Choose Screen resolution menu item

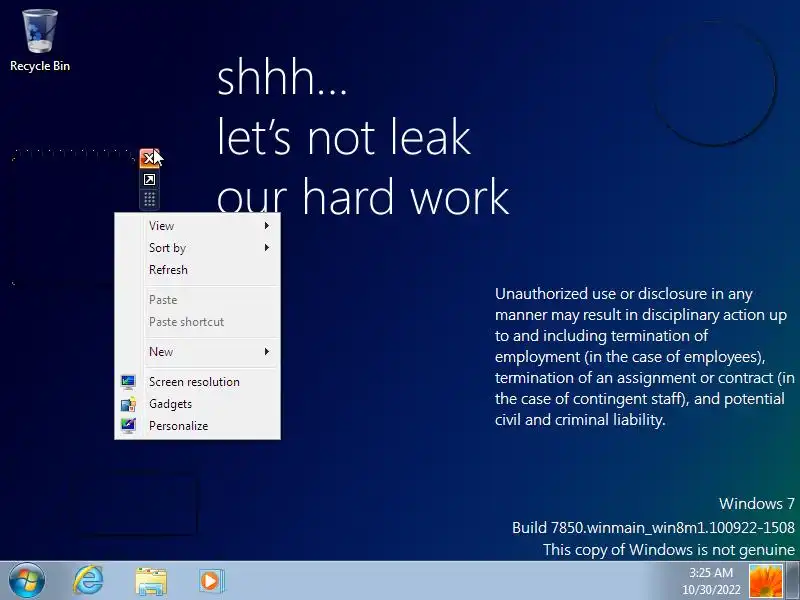click(x=197, y=382)
